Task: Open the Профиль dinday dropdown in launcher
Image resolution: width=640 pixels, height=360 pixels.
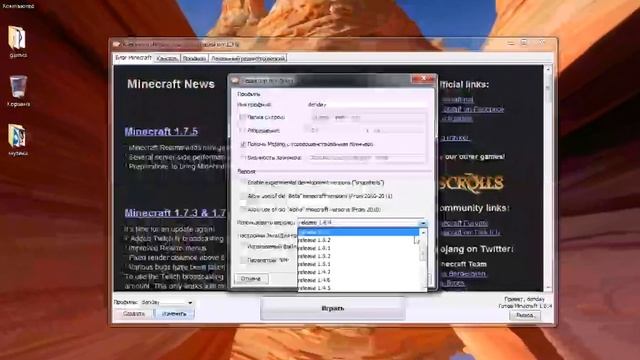Action: 167,302
